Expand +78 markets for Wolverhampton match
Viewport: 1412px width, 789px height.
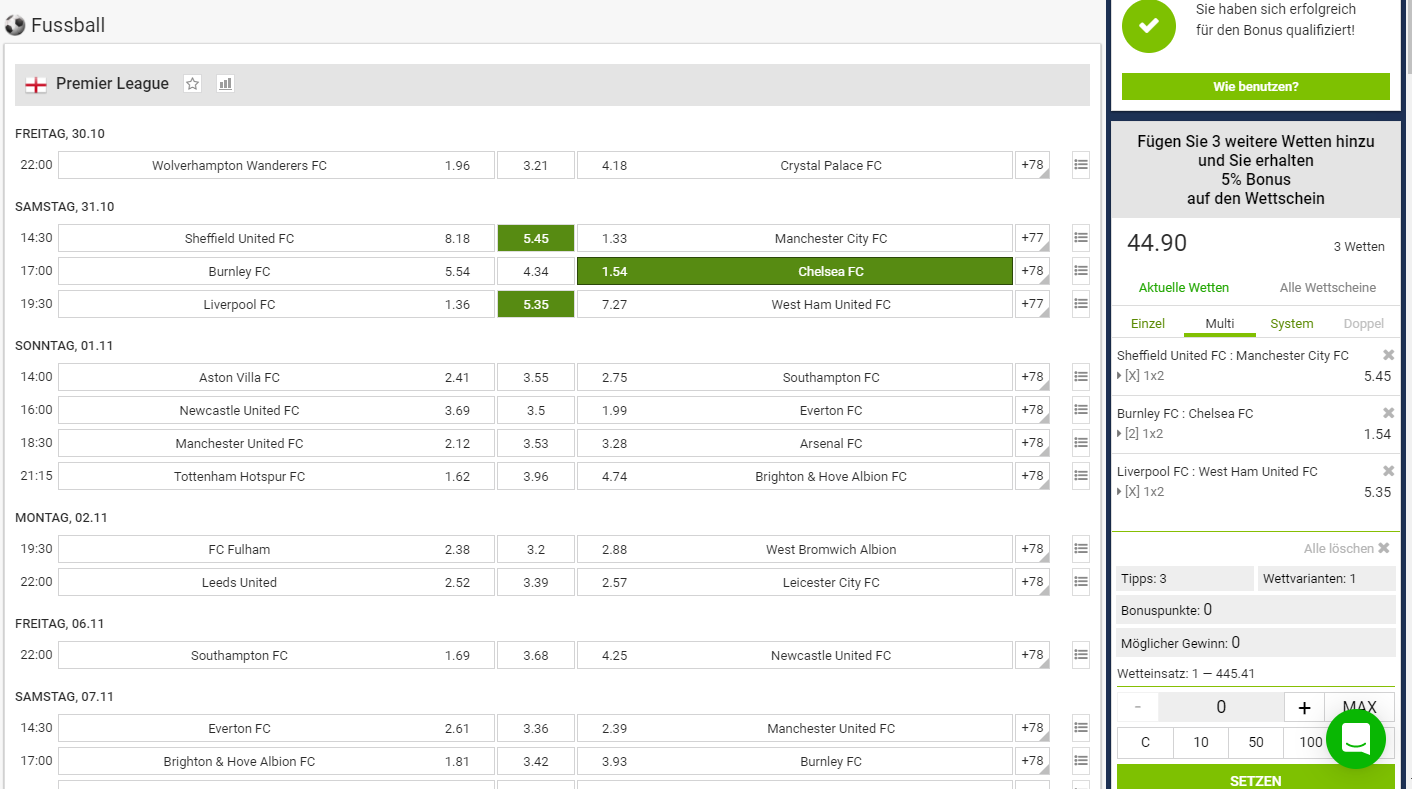(1033, 165)
